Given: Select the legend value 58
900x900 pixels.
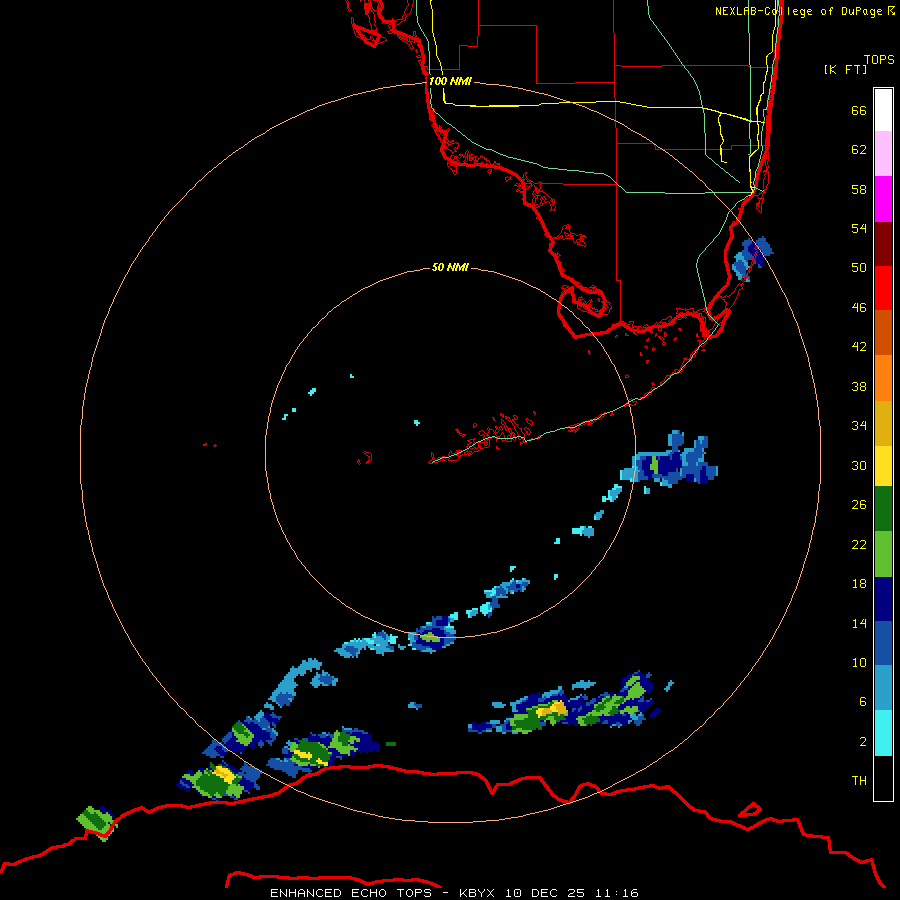Looking at the screenshot, I should (859, 189).
